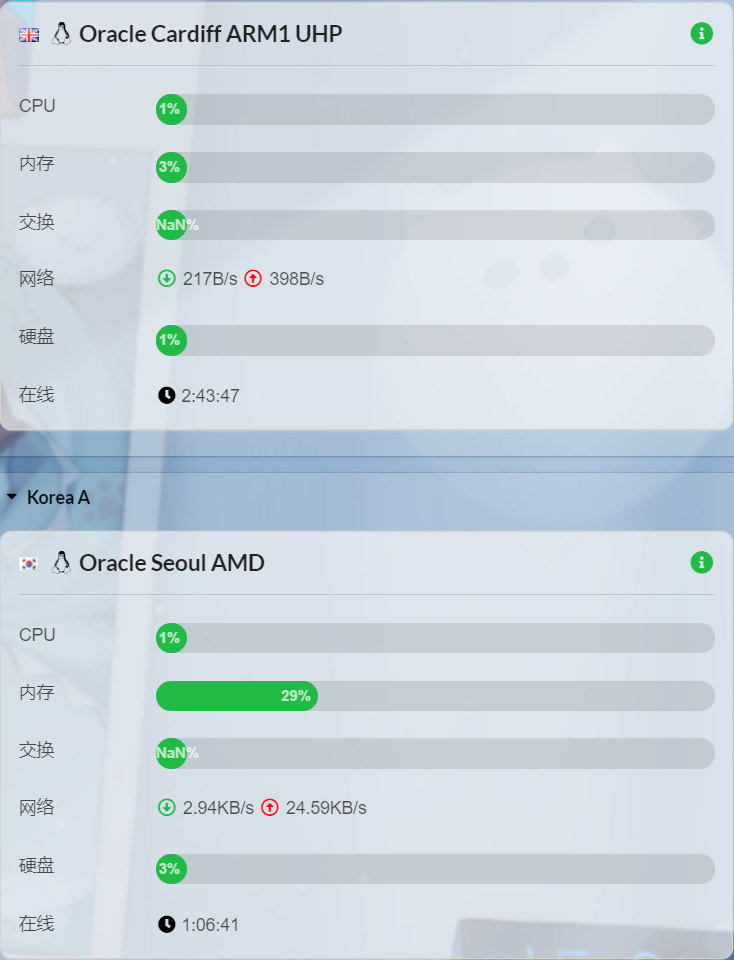Click the clock icon showing 1:06:41 uptime
This screenshot has width=734, height=960.
tap(167, 924)
